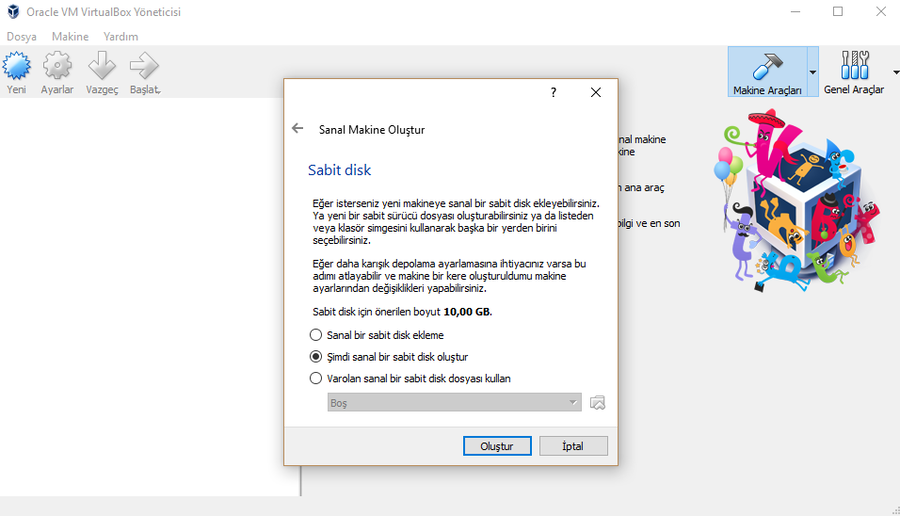This screenshot has height=516, width=900.
Task: Open the 'Boş' disk file combo box
Action: coord(453,402)
